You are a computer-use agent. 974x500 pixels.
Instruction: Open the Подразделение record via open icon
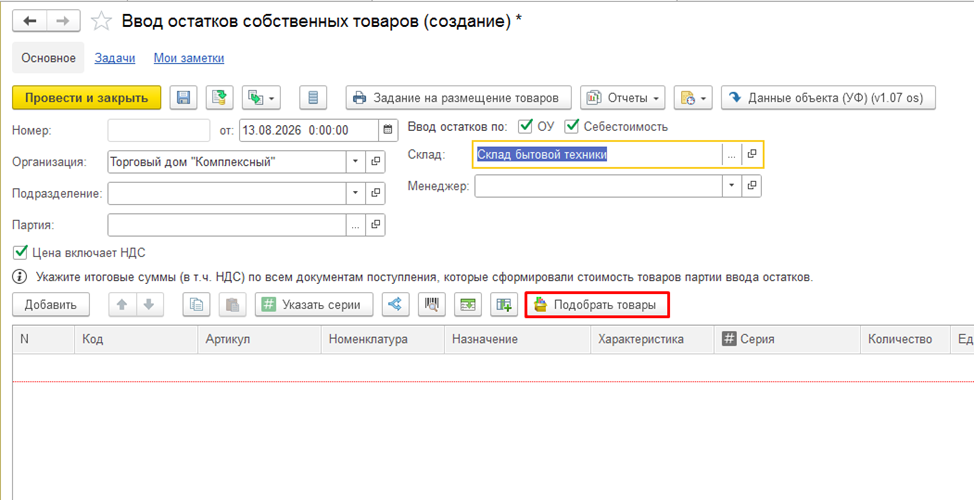[375, 193]
